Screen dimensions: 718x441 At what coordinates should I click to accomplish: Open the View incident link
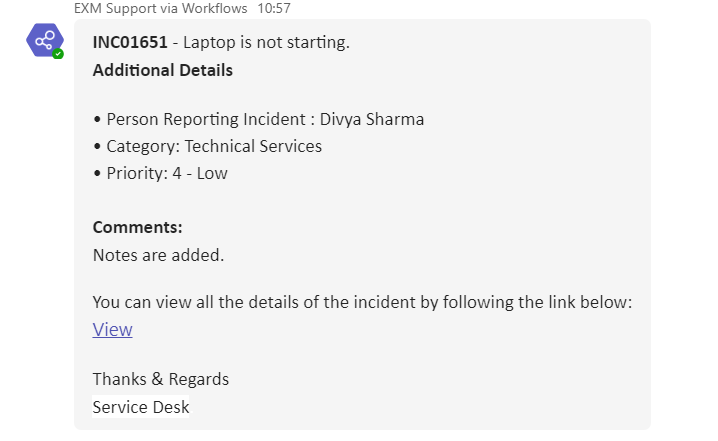[x=112, y=329]
